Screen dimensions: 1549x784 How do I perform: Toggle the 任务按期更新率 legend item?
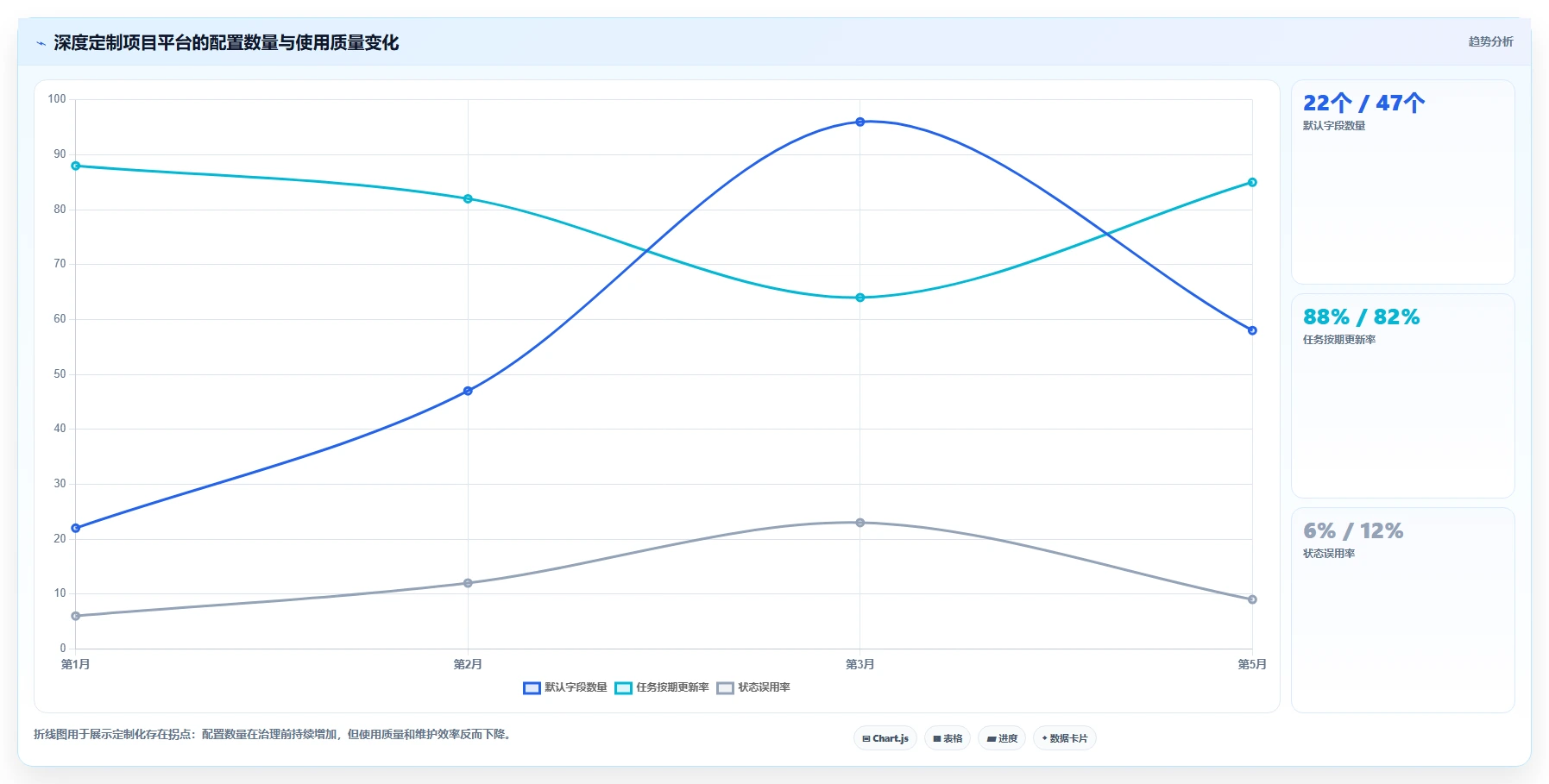click(x=662, y=687)
